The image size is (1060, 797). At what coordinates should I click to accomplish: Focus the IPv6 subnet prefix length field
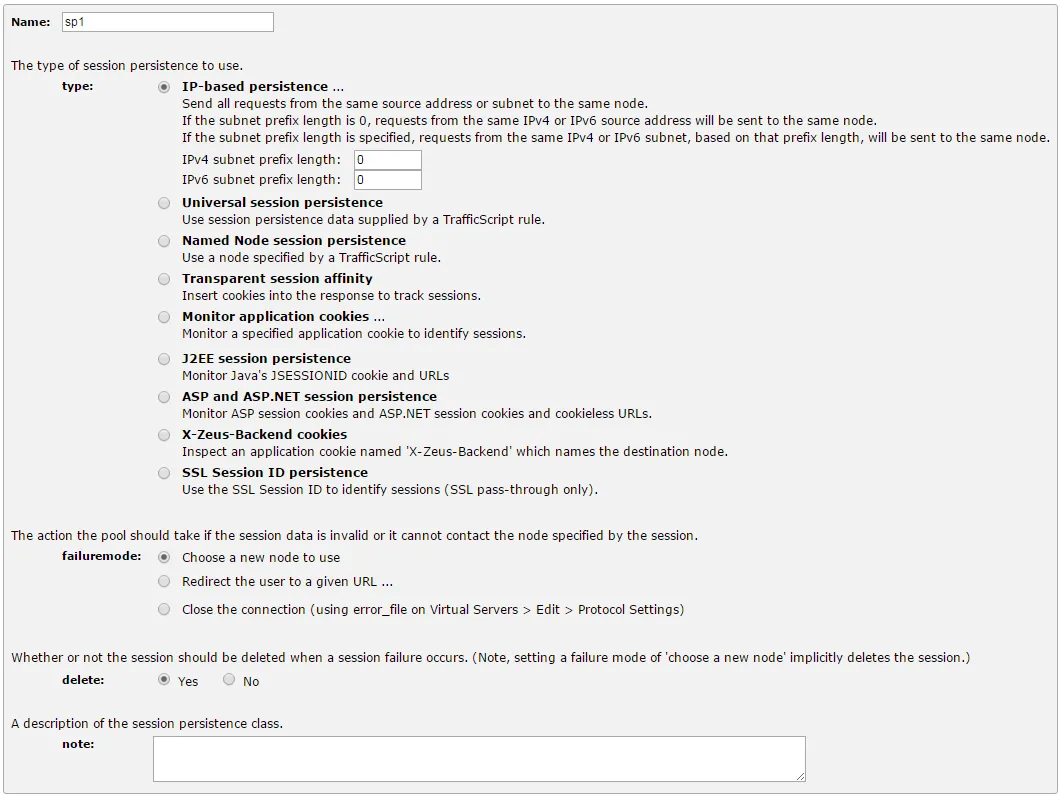point(388,180)
